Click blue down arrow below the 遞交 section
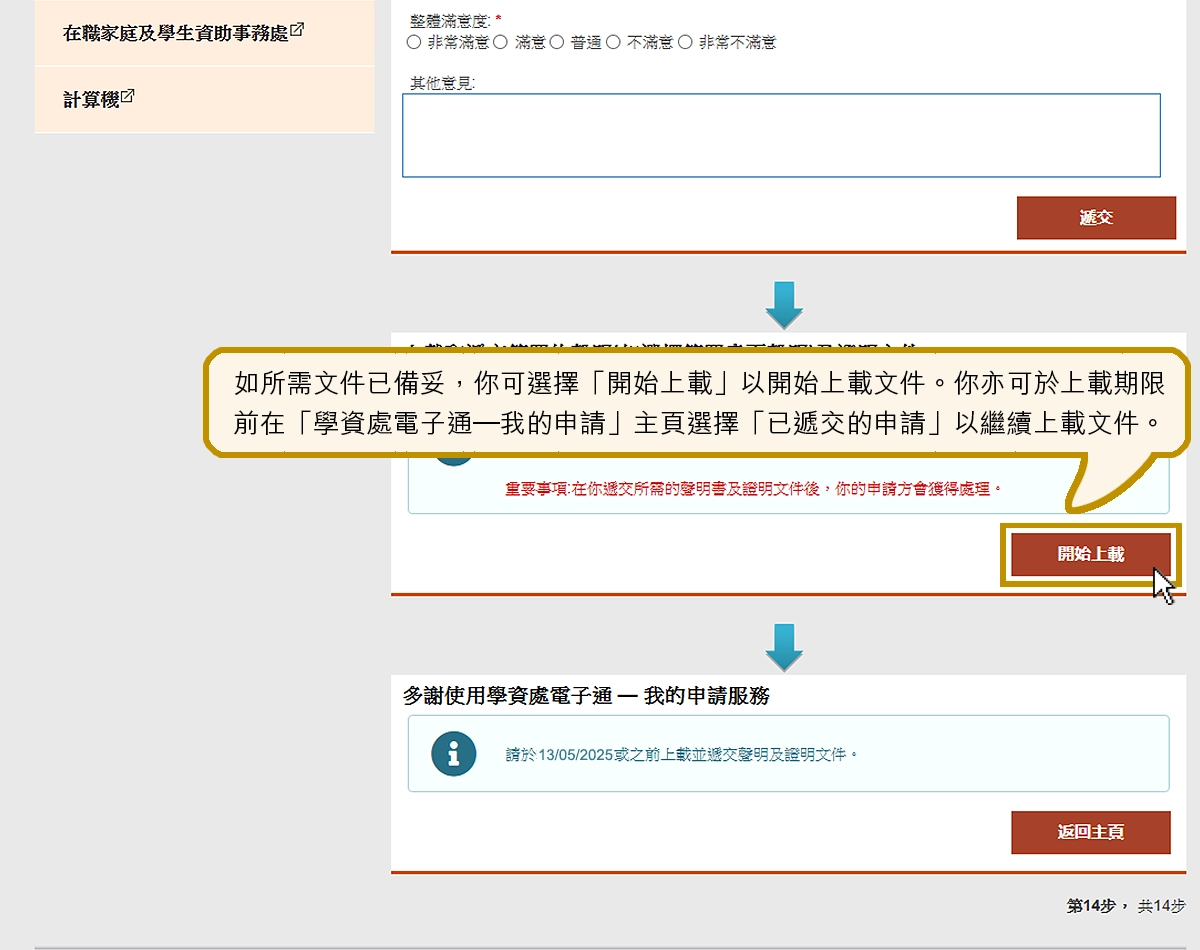 784,305
